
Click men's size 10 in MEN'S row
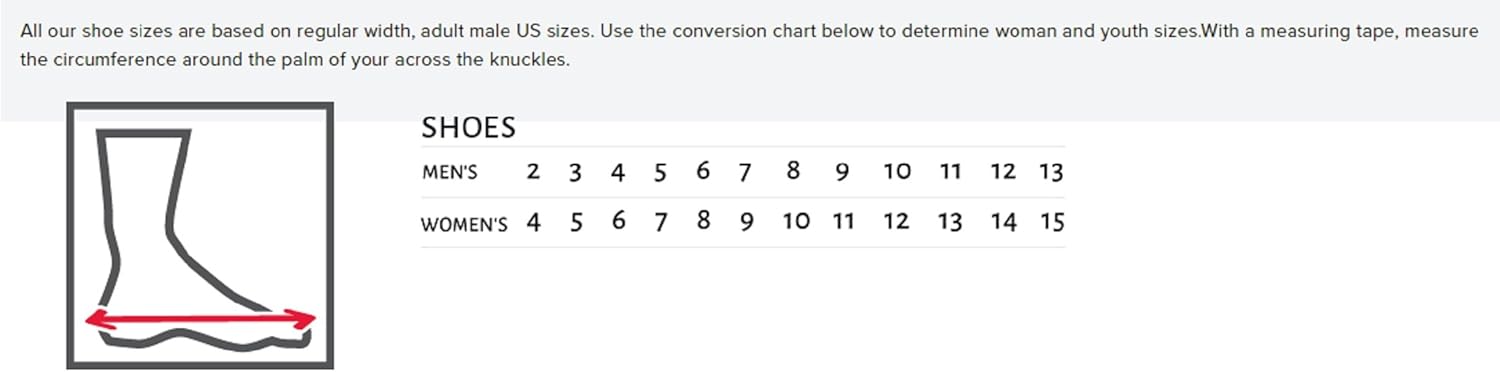pos(897,172)
